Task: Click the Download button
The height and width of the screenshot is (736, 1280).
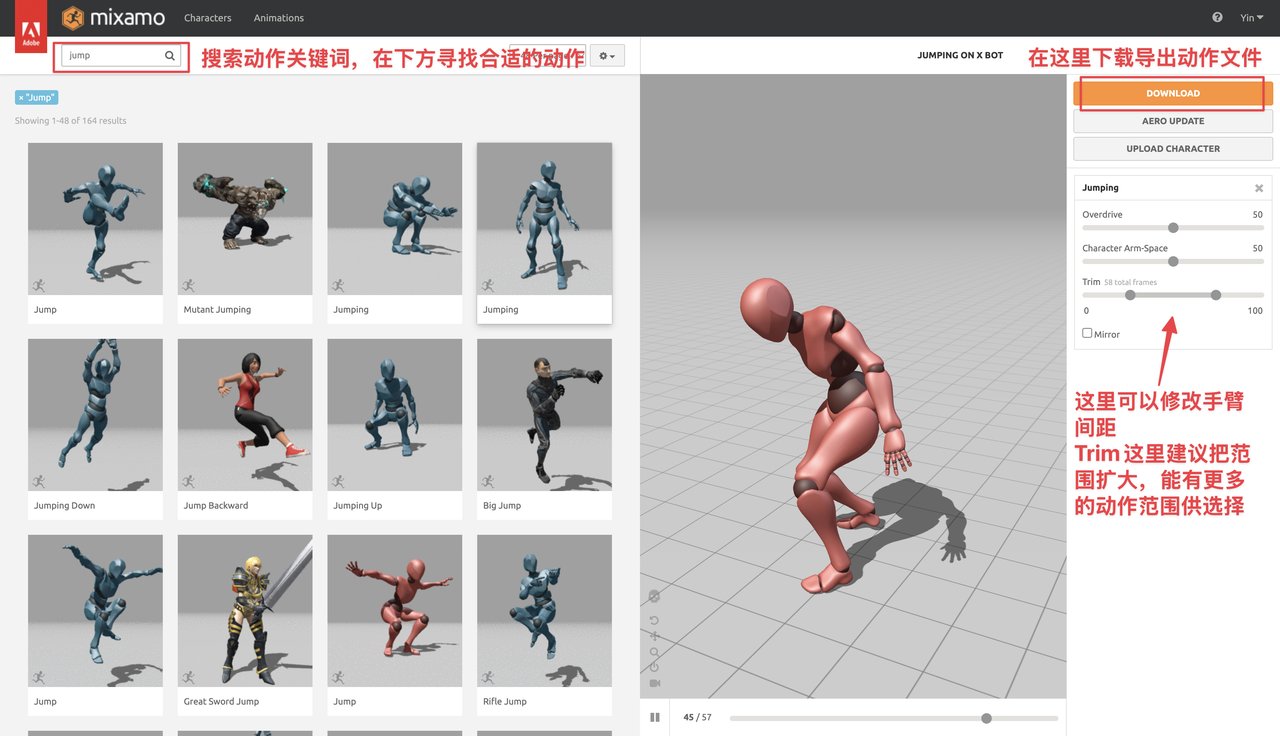Action: click(x=1173, y=93)
